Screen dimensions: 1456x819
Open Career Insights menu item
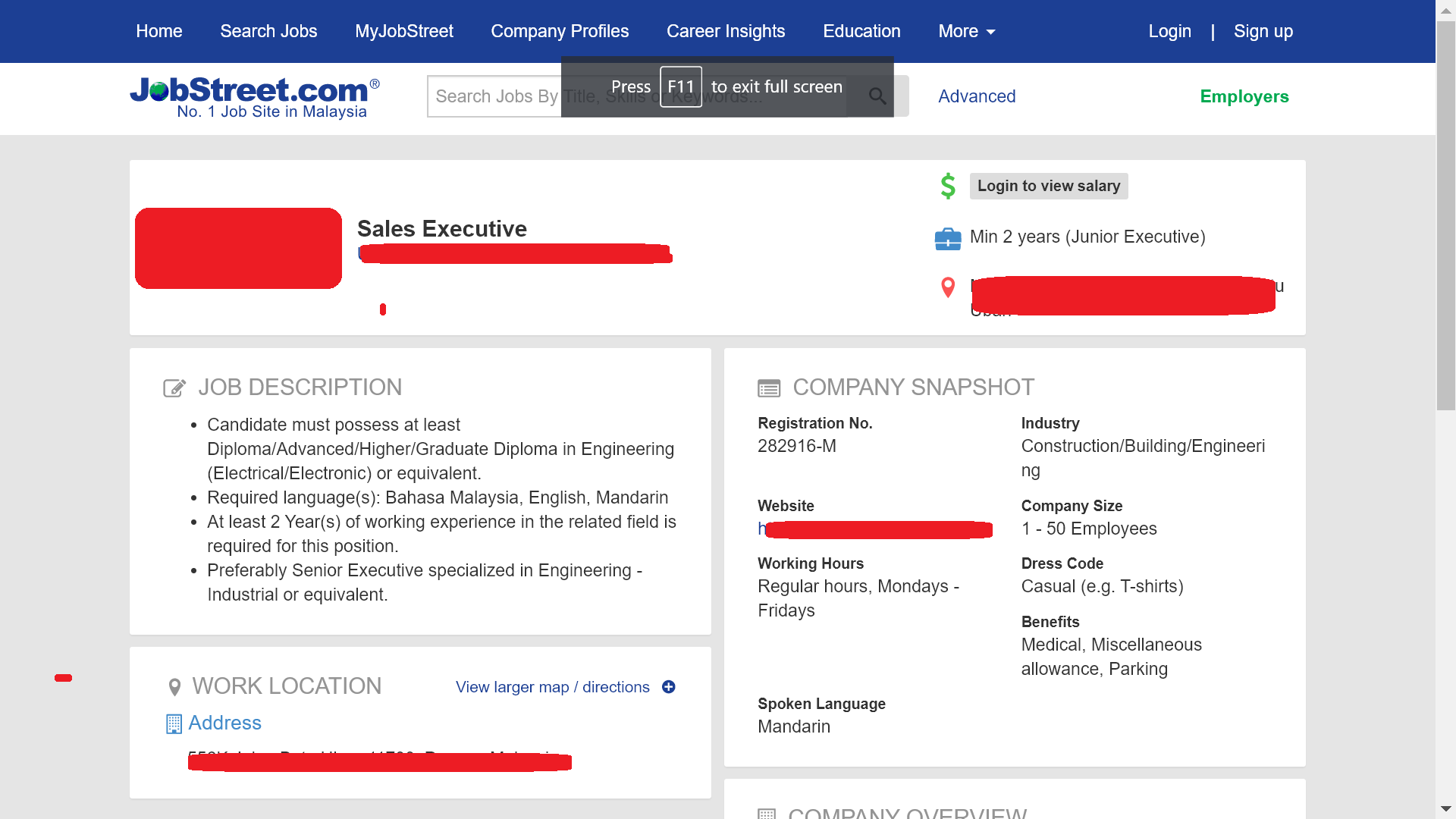pyautogui.click(x=726, y=31)
